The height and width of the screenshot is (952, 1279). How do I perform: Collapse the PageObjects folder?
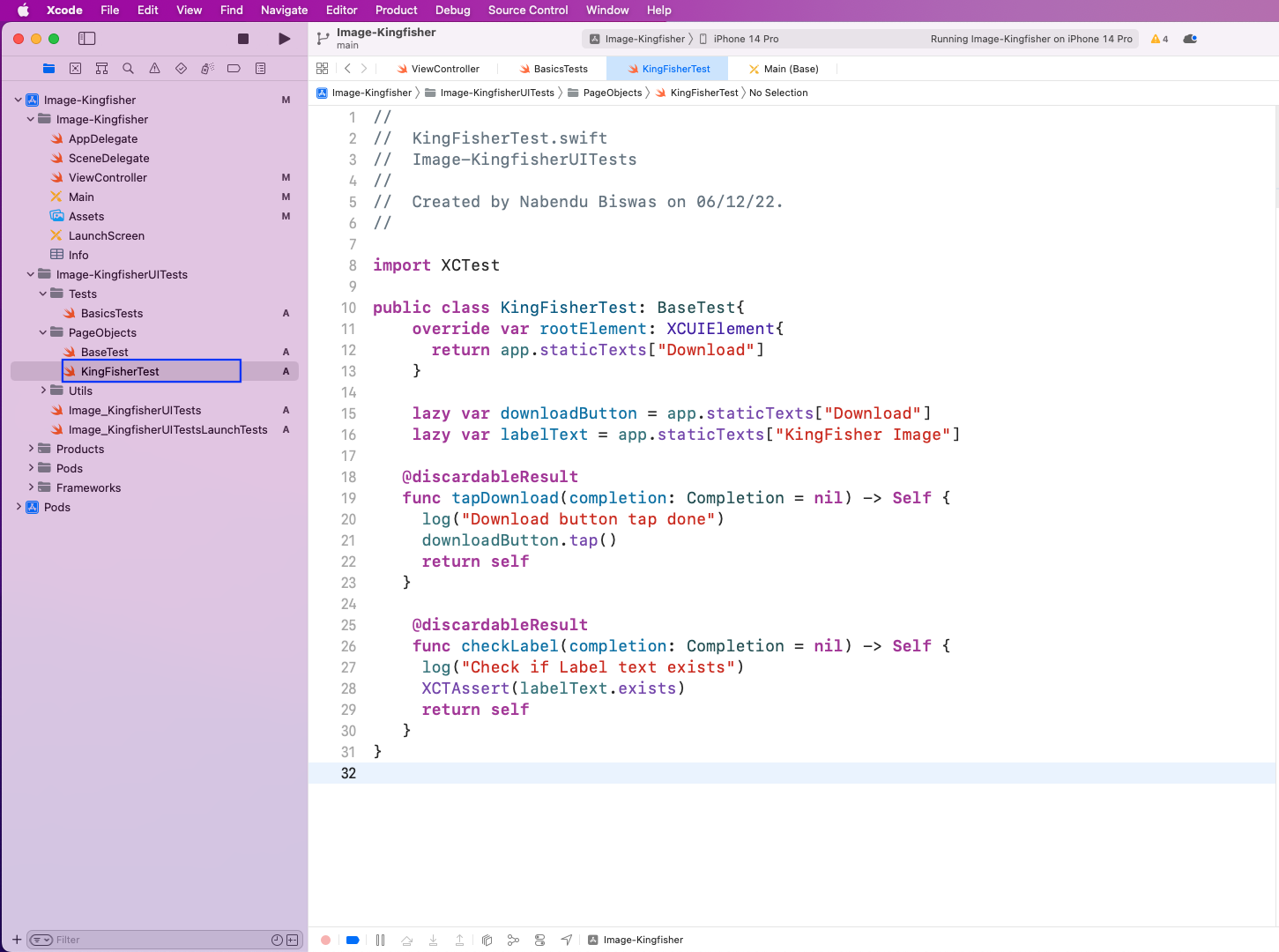42,332
